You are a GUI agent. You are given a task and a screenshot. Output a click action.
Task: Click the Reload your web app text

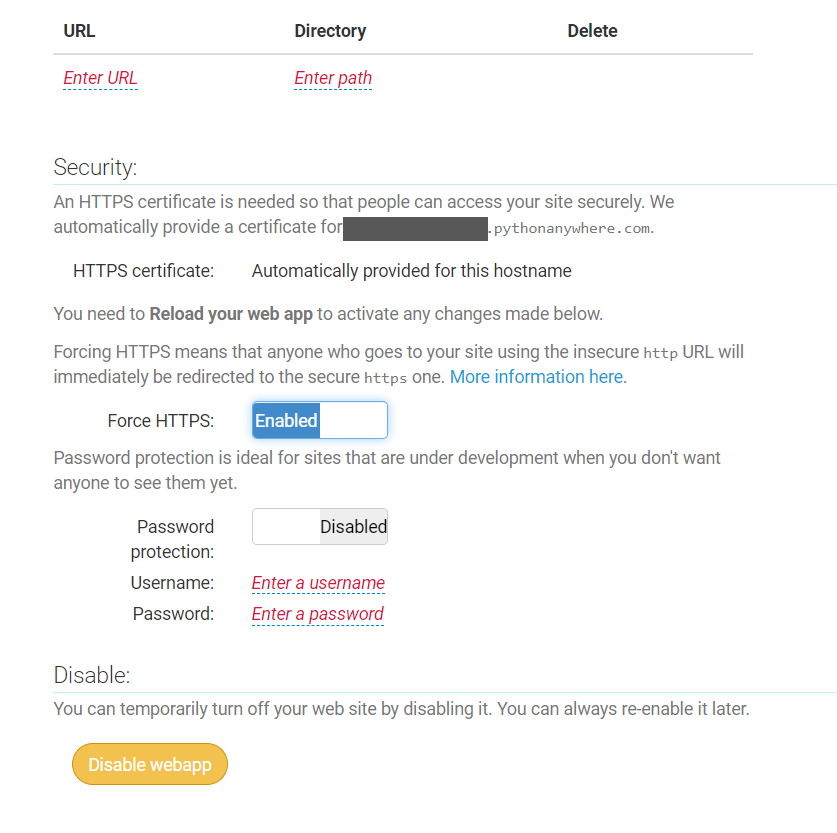point(231,313)
